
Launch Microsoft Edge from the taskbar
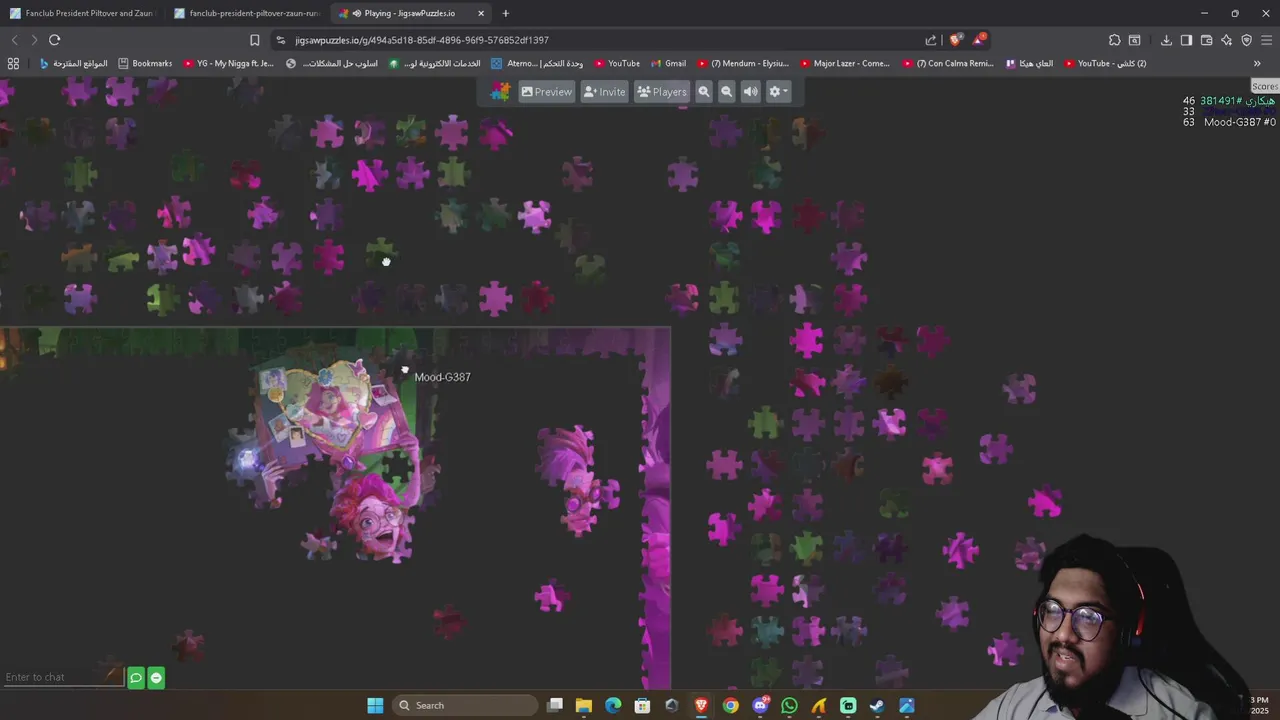(613, 705)
